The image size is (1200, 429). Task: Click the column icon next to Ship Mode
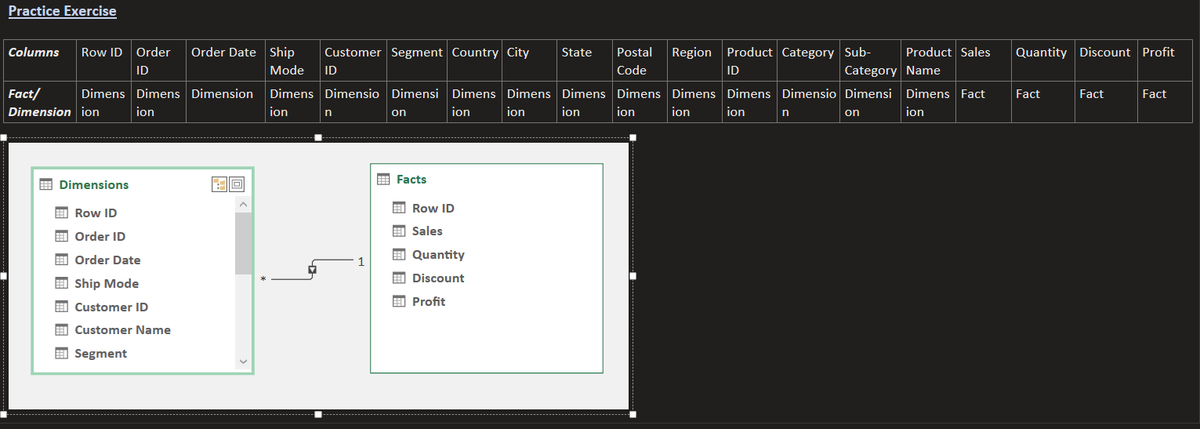(61, 284)
